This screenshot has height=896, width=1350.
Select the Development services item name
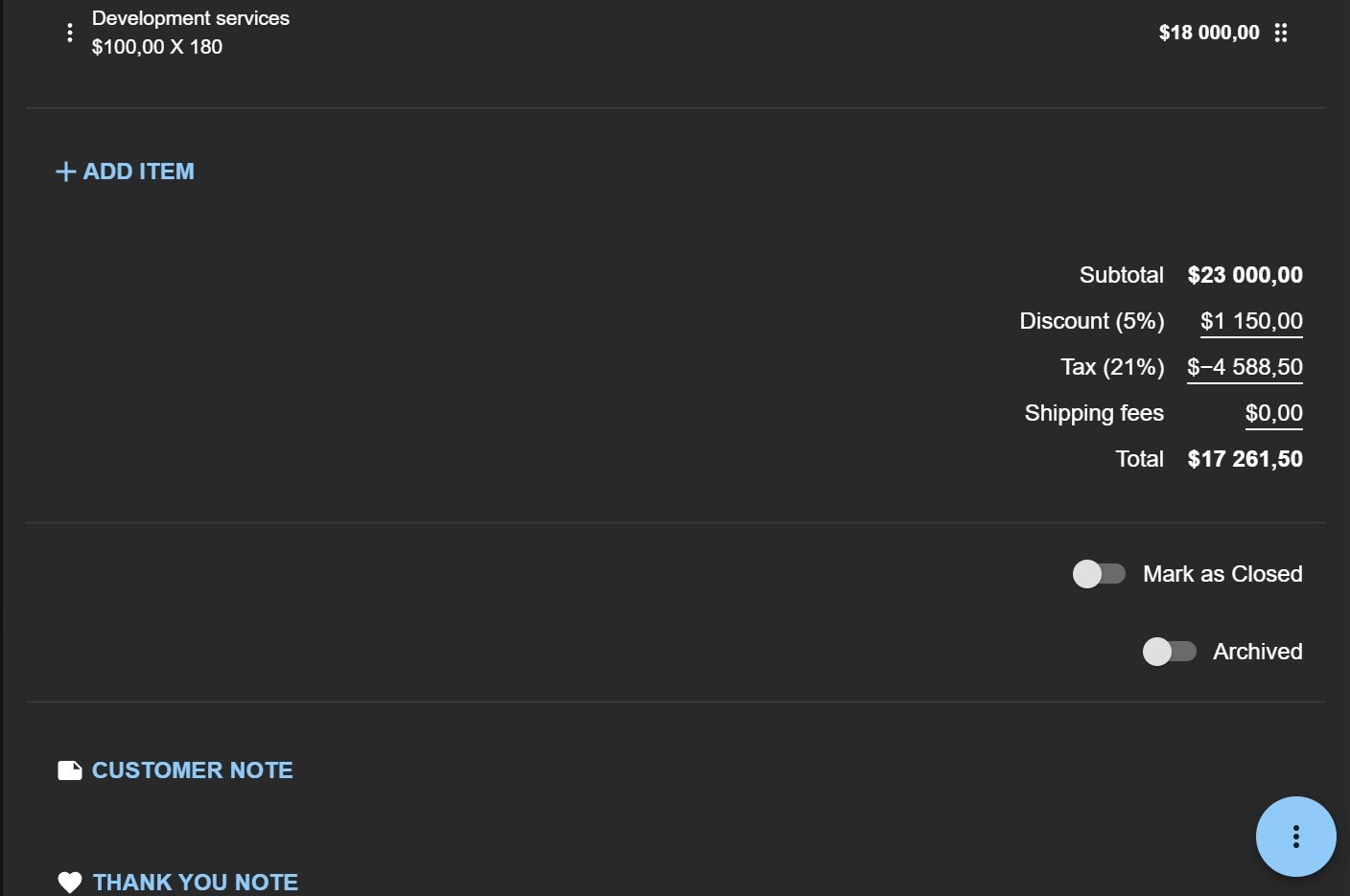coord(191,18)
